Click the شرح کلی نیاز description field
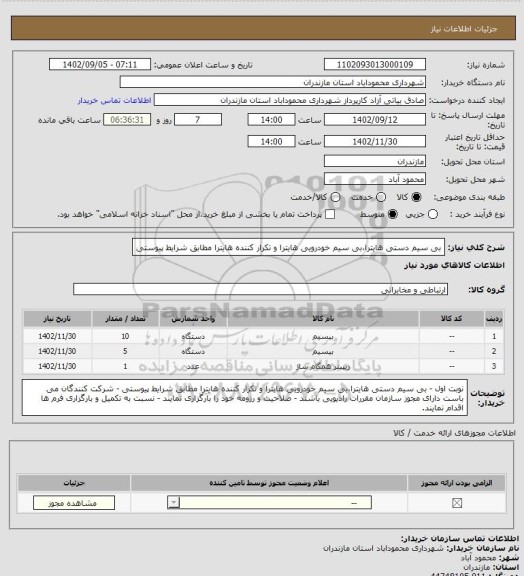This screenshot has height=576, width=524. (x=288, y=247)
